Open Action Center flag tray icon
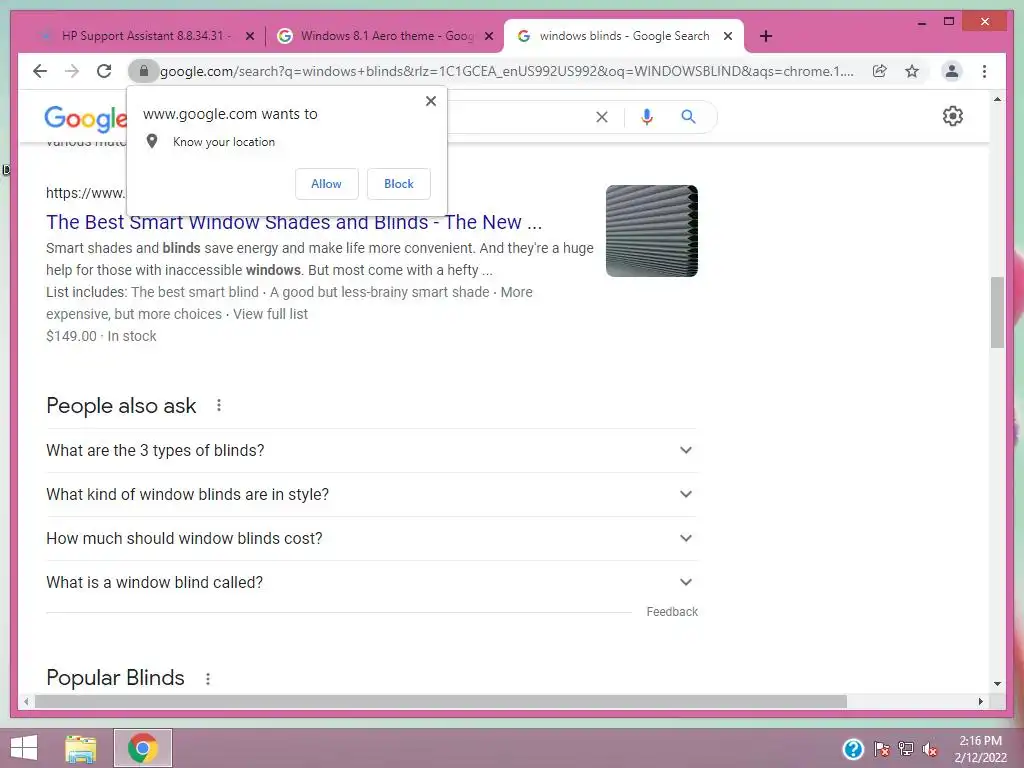 click(x=881, y=749)
